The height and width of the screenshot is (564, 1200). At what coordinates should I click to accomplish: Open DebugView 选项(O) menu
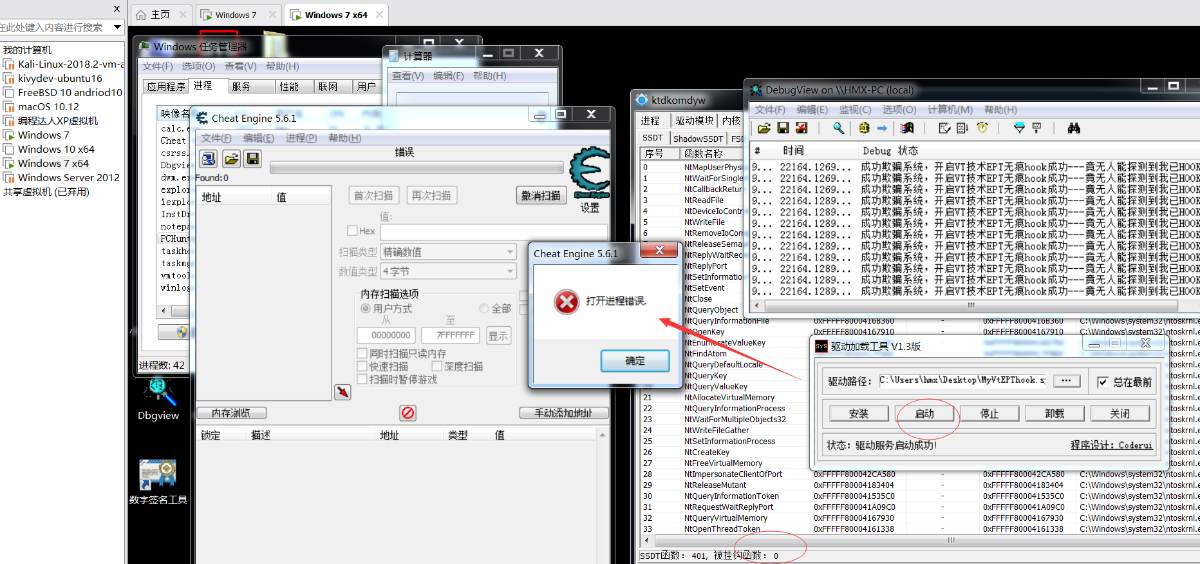tap(899, 109)
